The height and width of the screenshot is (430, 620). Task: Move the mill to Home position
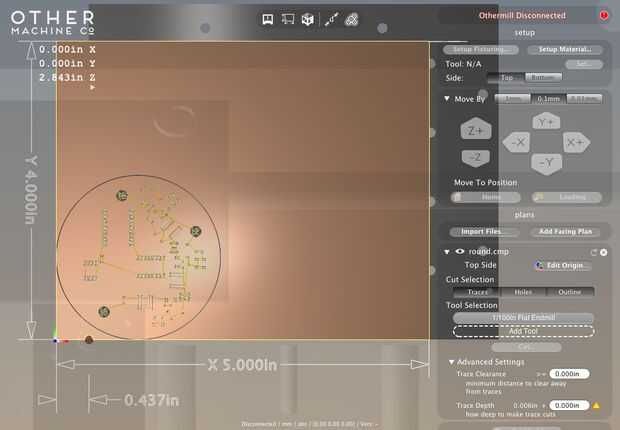(486, 197)
